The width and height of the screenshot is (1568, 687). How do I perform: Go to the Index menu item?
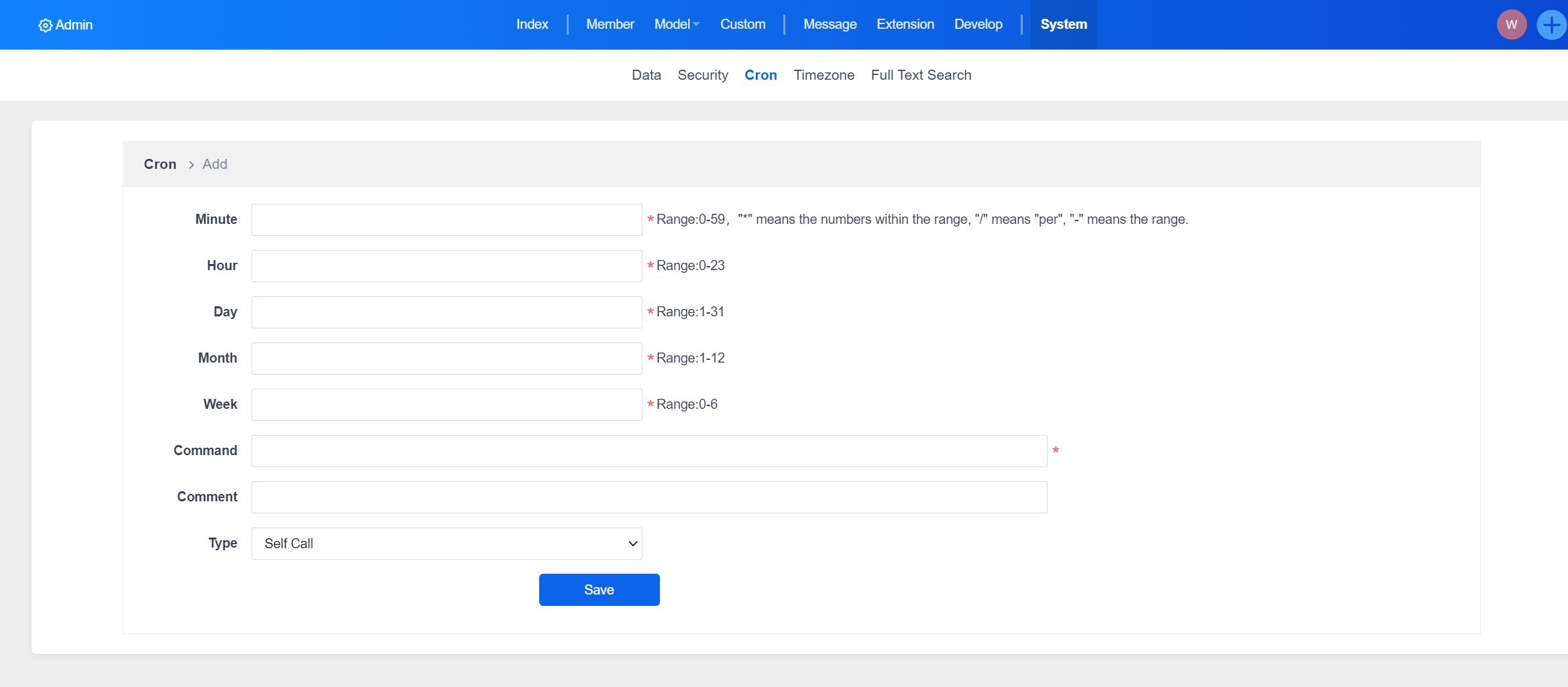tap(532, 24)
